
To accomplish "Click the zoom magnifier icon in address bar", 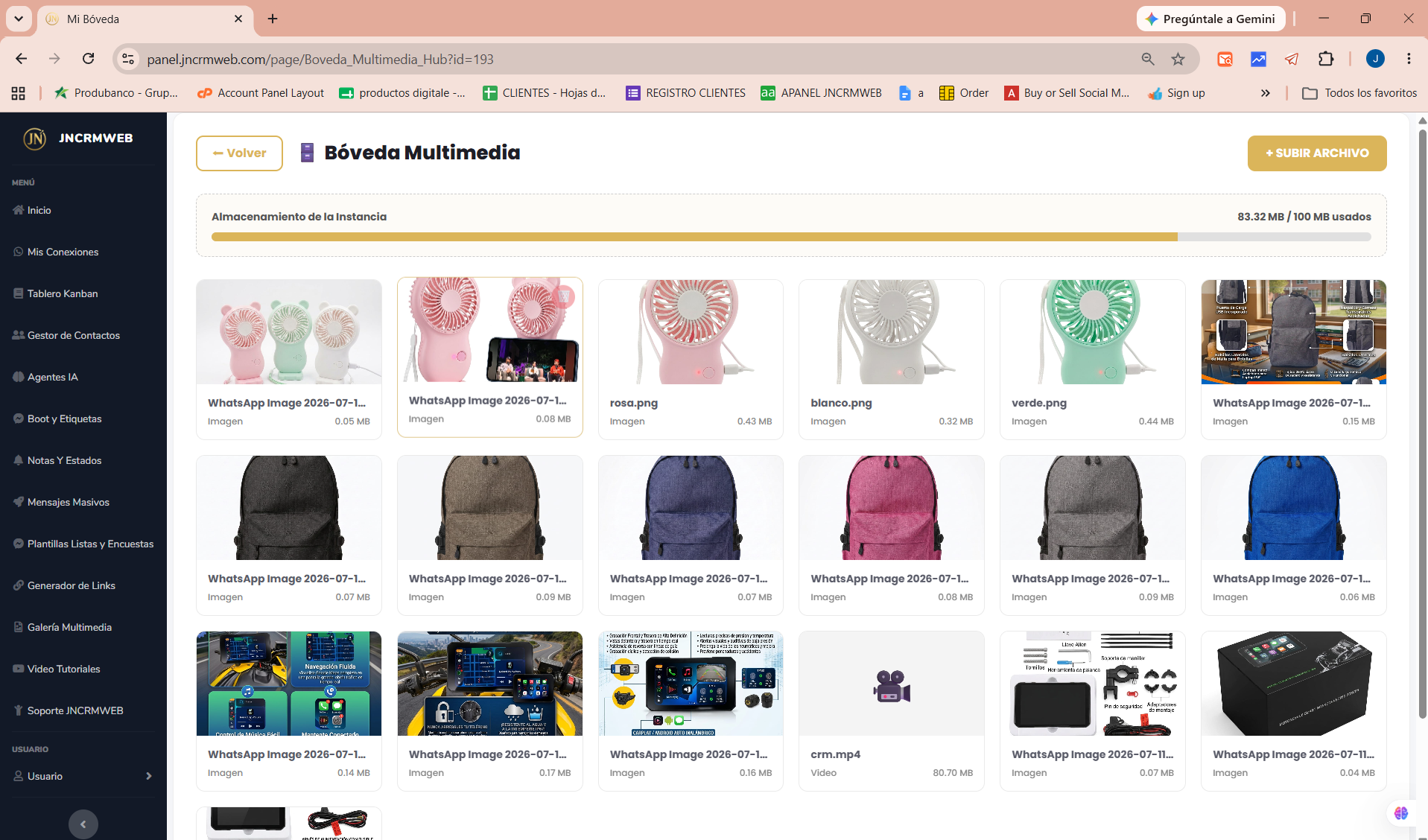I will (1148, 59).
